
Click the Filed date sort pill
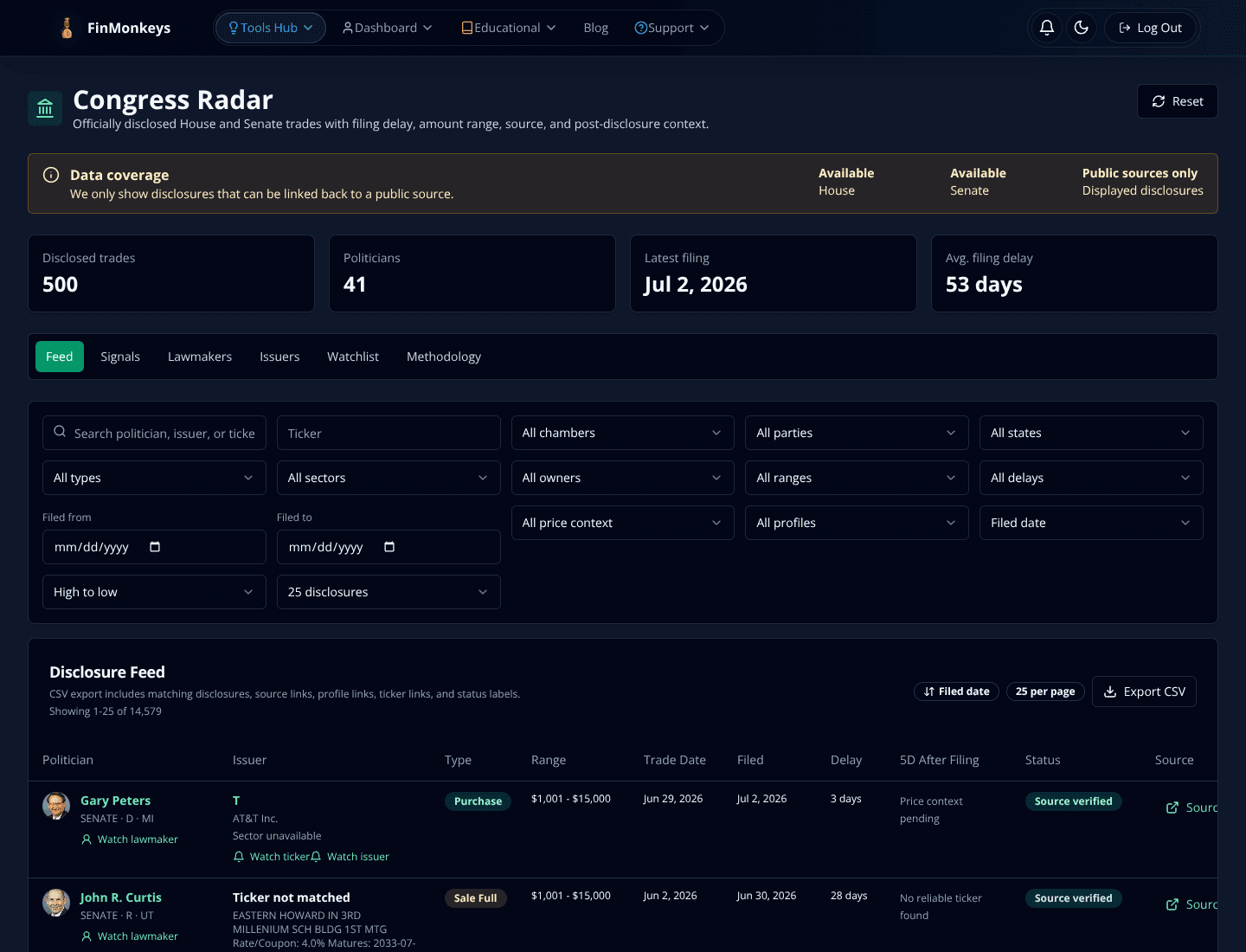point(956,691)
